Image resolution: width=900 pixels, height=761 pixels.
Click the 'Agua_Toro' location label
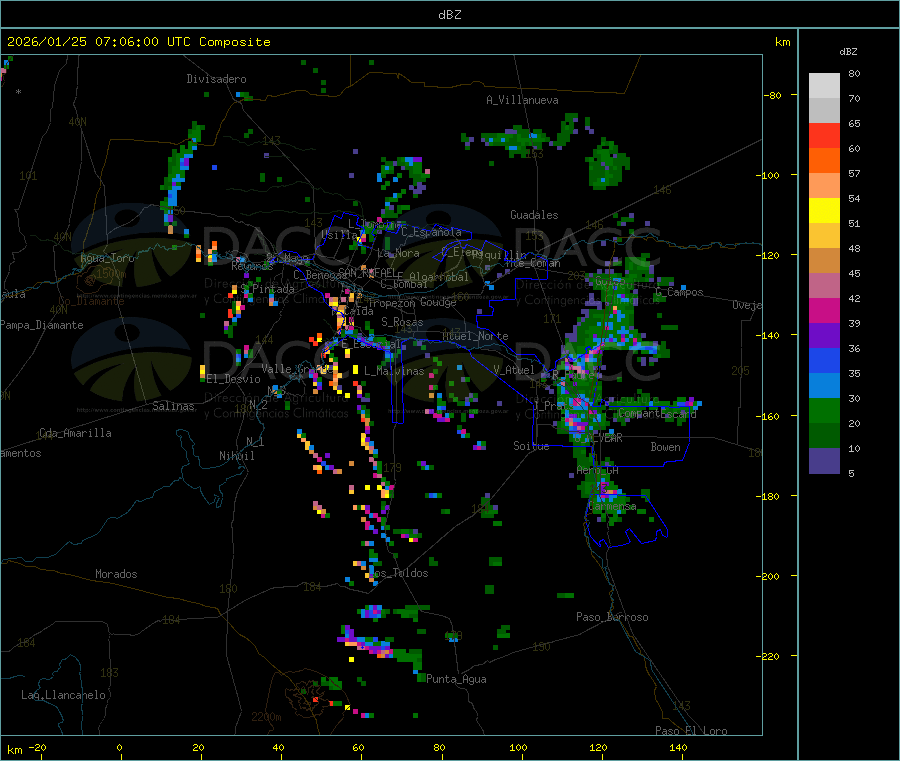107,258
